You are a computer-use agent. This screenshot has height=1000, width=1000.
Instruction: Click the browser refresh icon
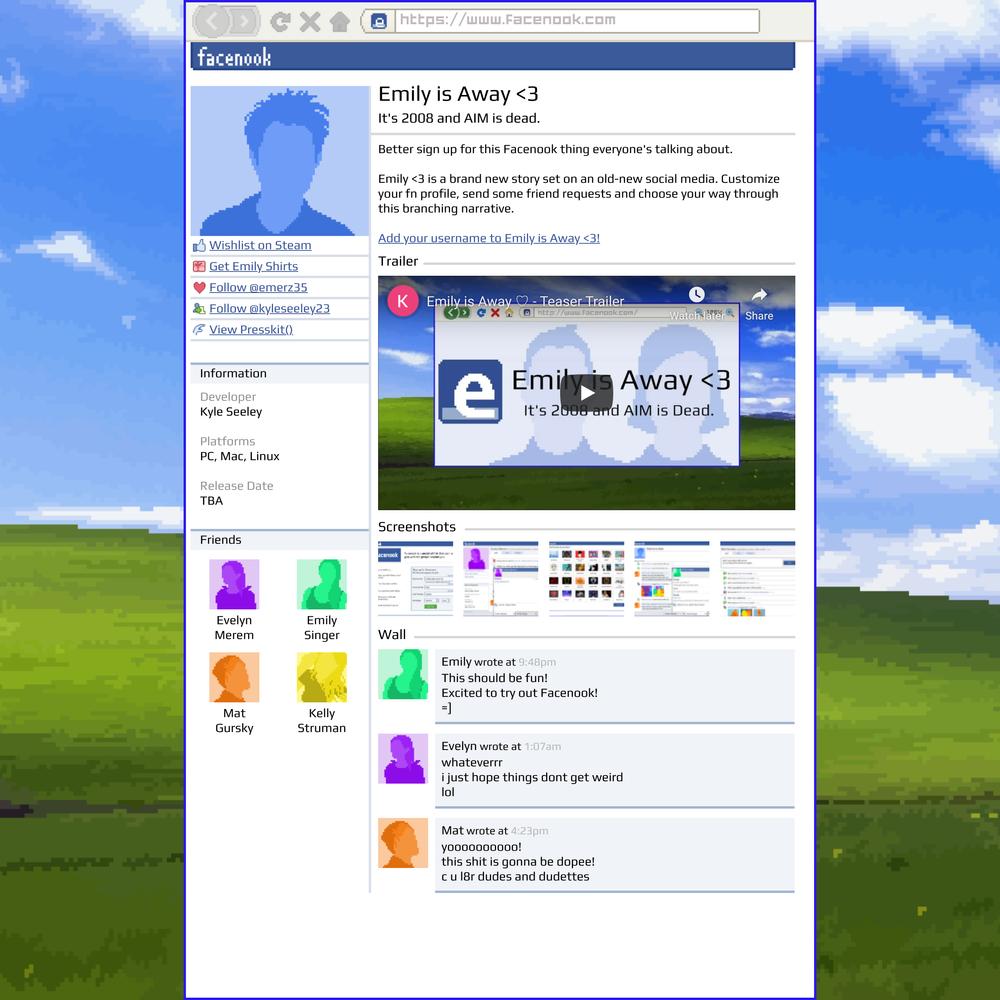pyautogui.click(x=280, y=22)
